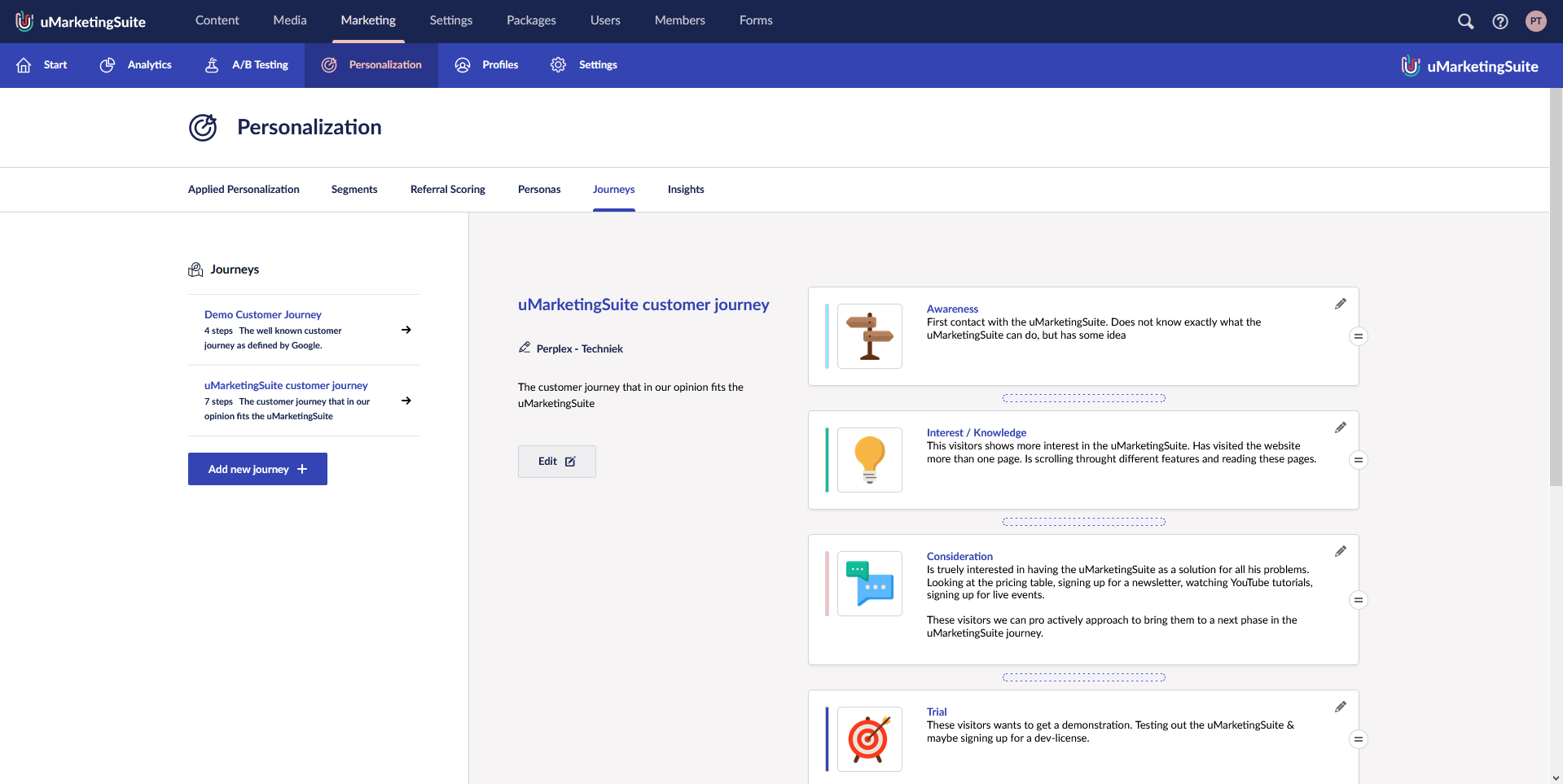Image resolution: width=1563 pixels, height=784 pixels.
Task: Open uMarketingSuite customer journey link in sidebar
Action: [286, 385]
